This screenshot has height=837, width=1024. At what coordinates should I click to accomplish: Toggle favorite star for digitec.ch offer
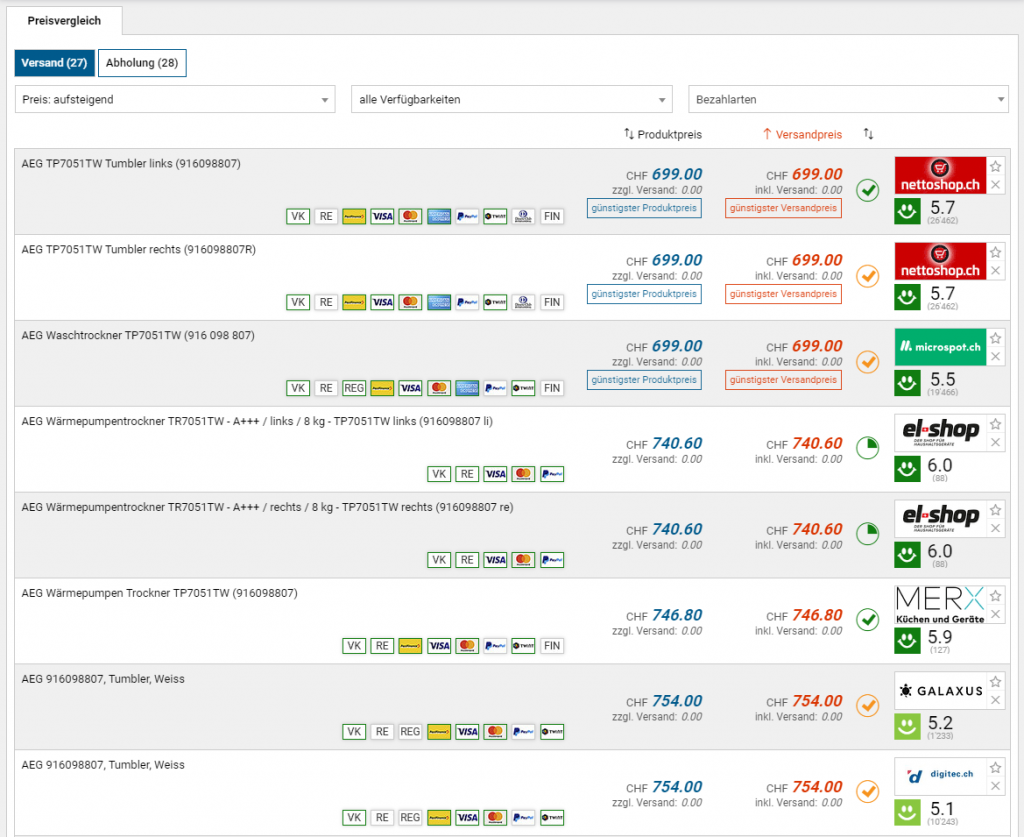click(x=995, y=769)
